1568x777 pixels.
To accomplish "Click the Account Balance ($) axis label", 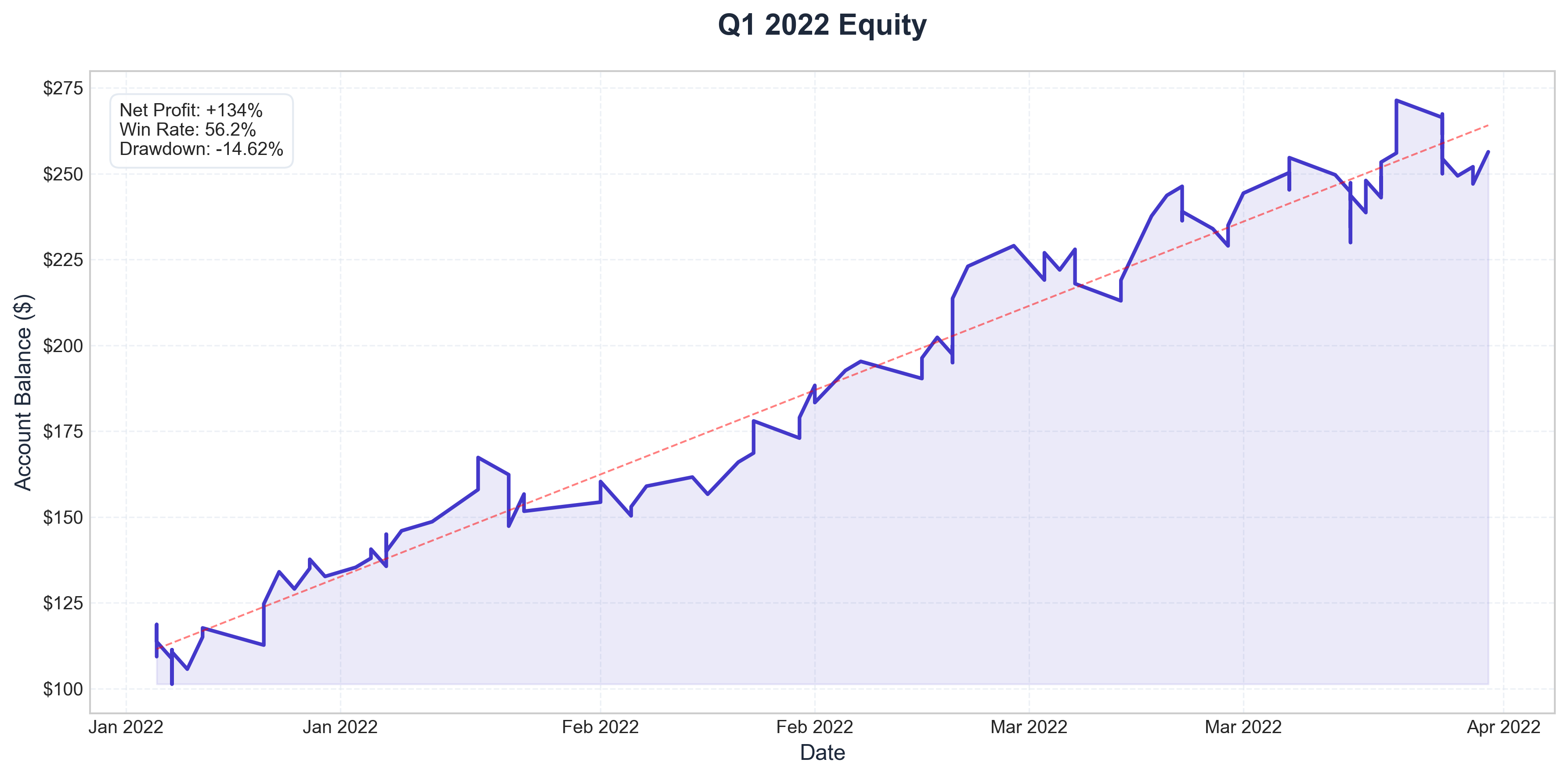I will [23, 392].
